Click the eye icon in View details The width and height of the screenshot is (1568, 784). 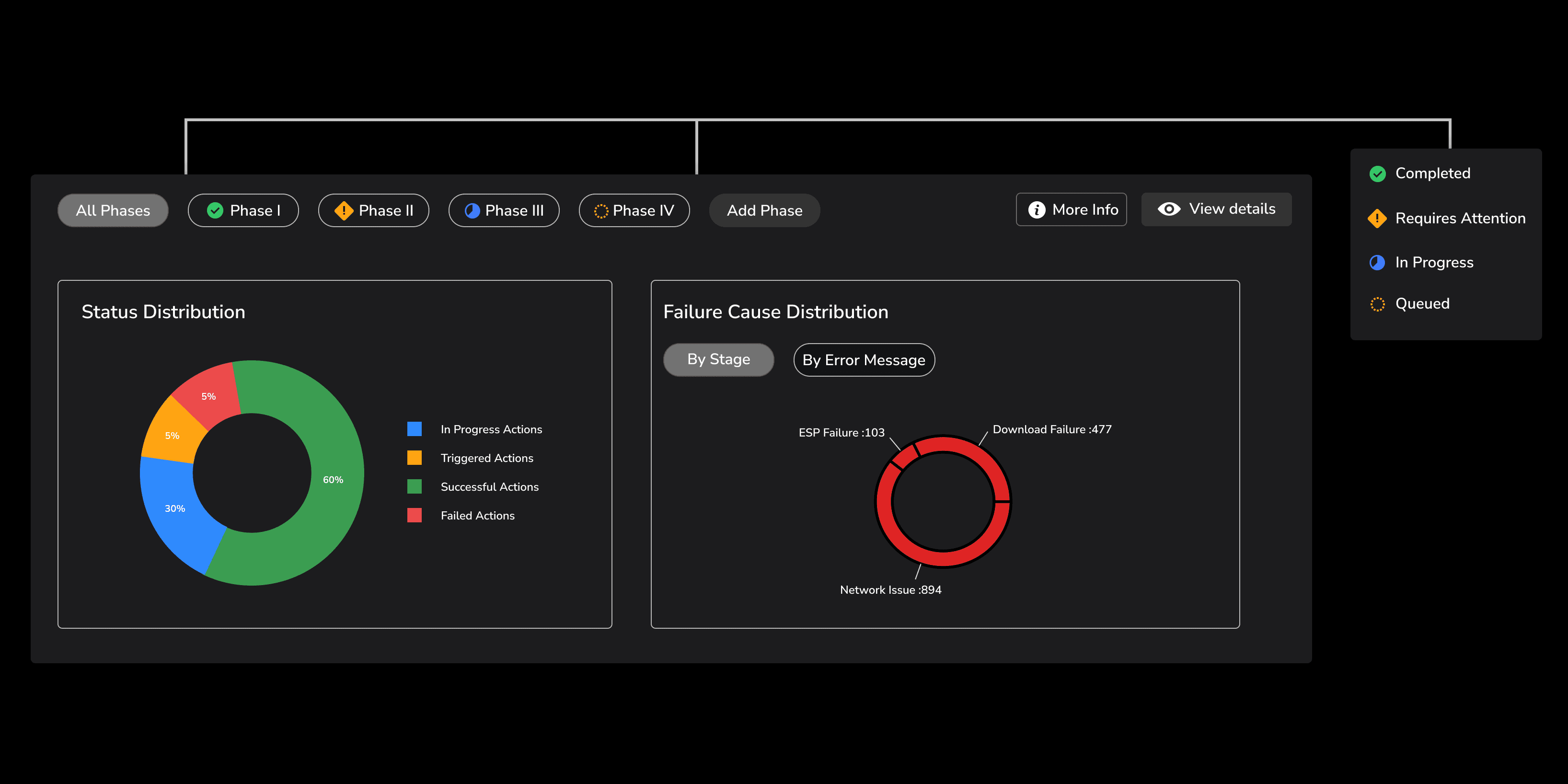click(1169, 209)
